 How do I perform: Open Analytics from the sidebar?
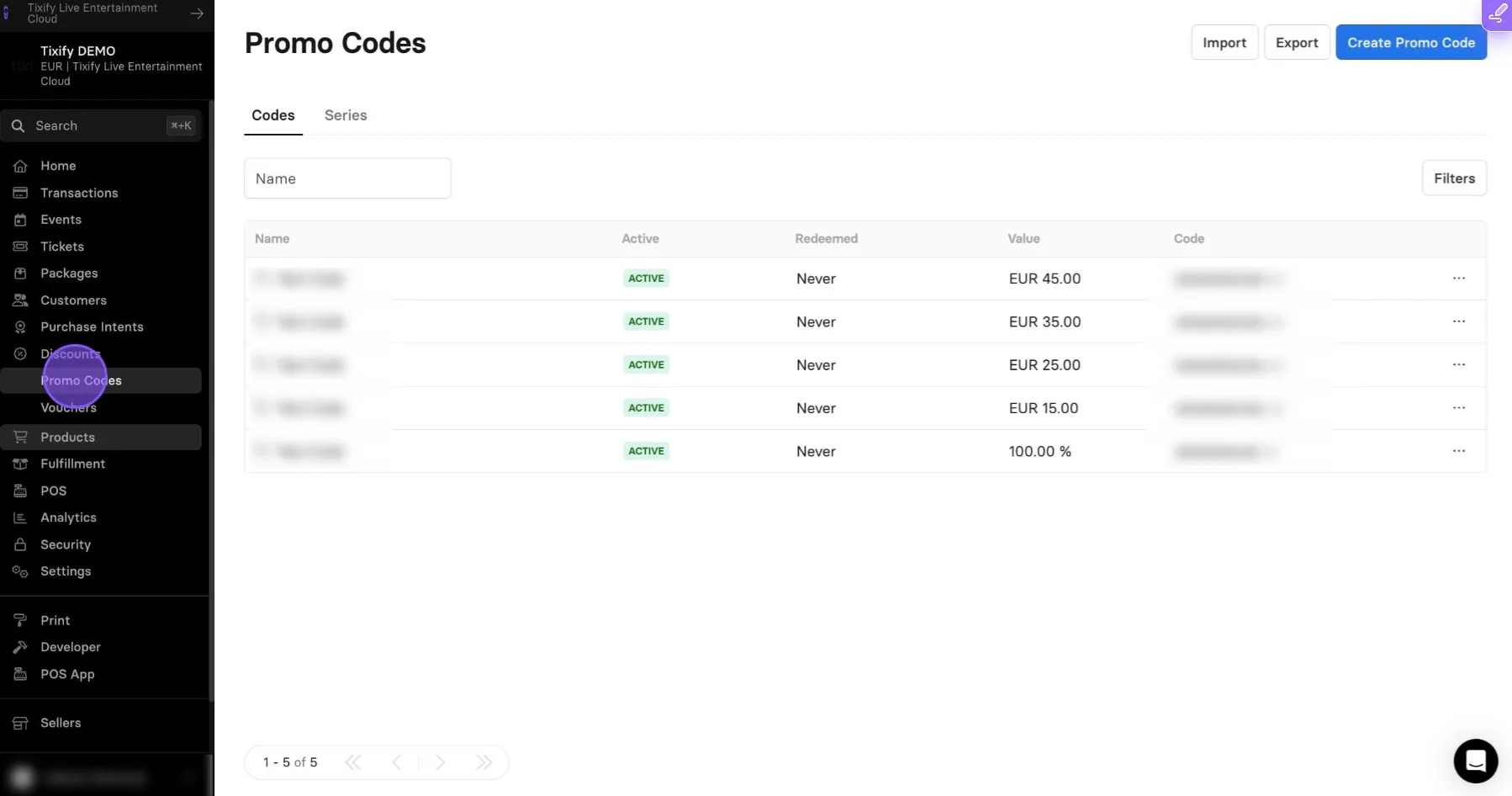101,517
